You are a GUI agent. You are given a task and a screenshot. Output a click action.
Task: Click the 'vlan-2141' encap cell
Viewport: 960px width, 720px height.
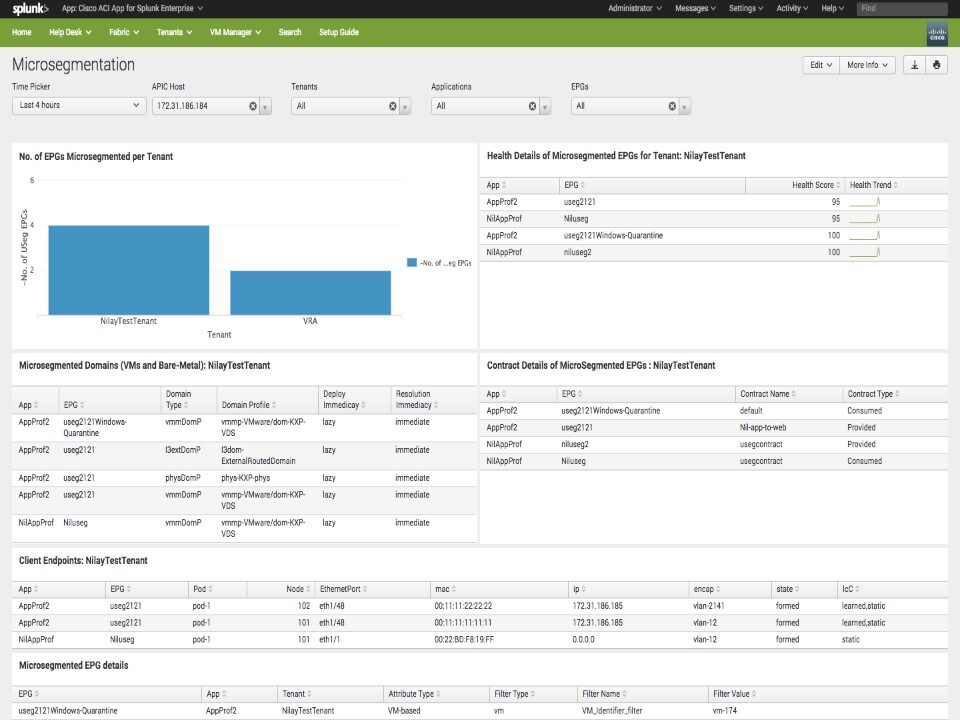coord(708,606)
